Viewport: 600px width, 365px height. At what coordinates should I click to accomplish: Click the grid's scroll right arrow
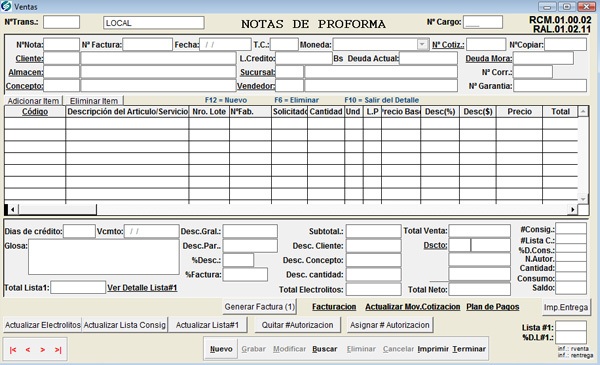(x=572, y=209)
